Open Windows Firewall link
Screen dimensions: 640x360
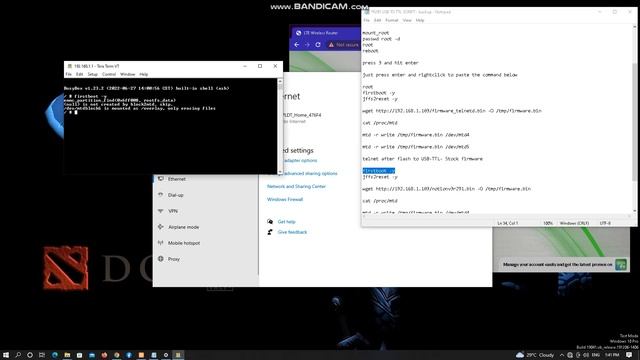[285, 200]
